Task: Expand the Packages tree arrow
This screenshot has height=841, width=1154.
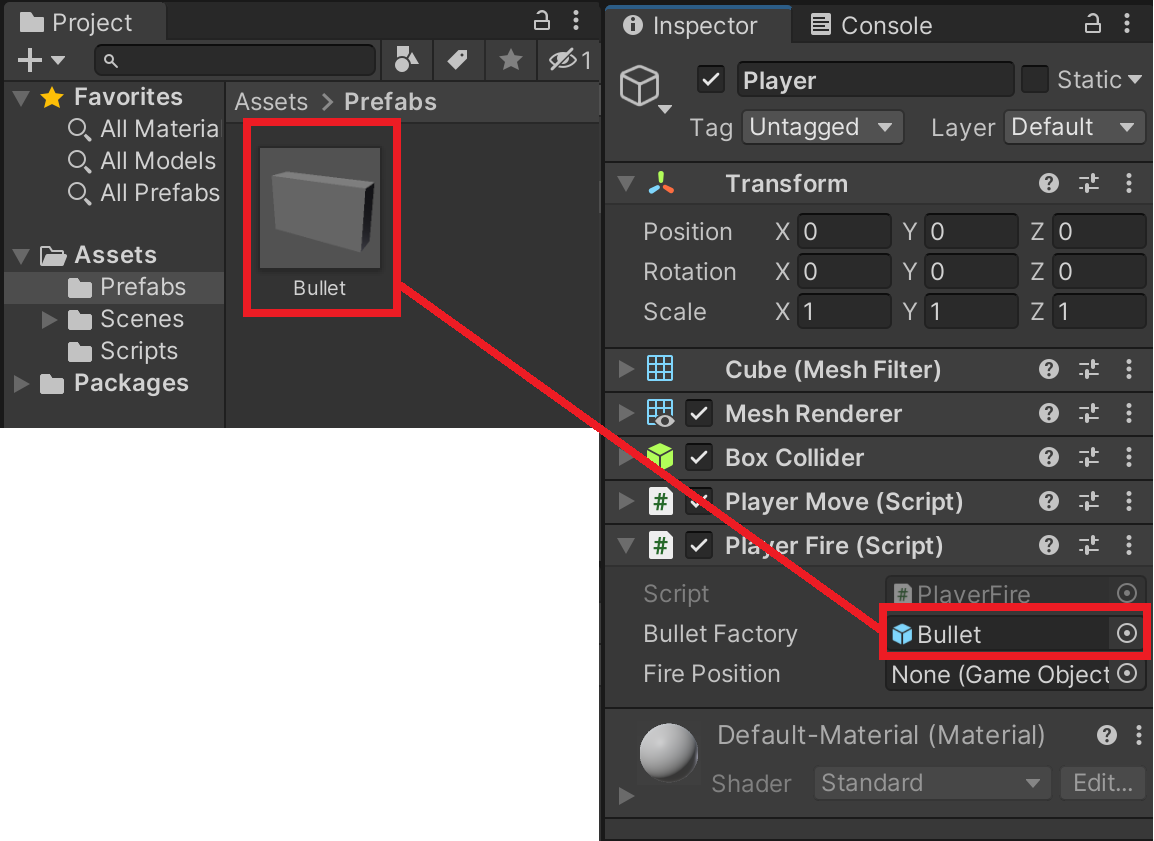Action: coord(21,383)
